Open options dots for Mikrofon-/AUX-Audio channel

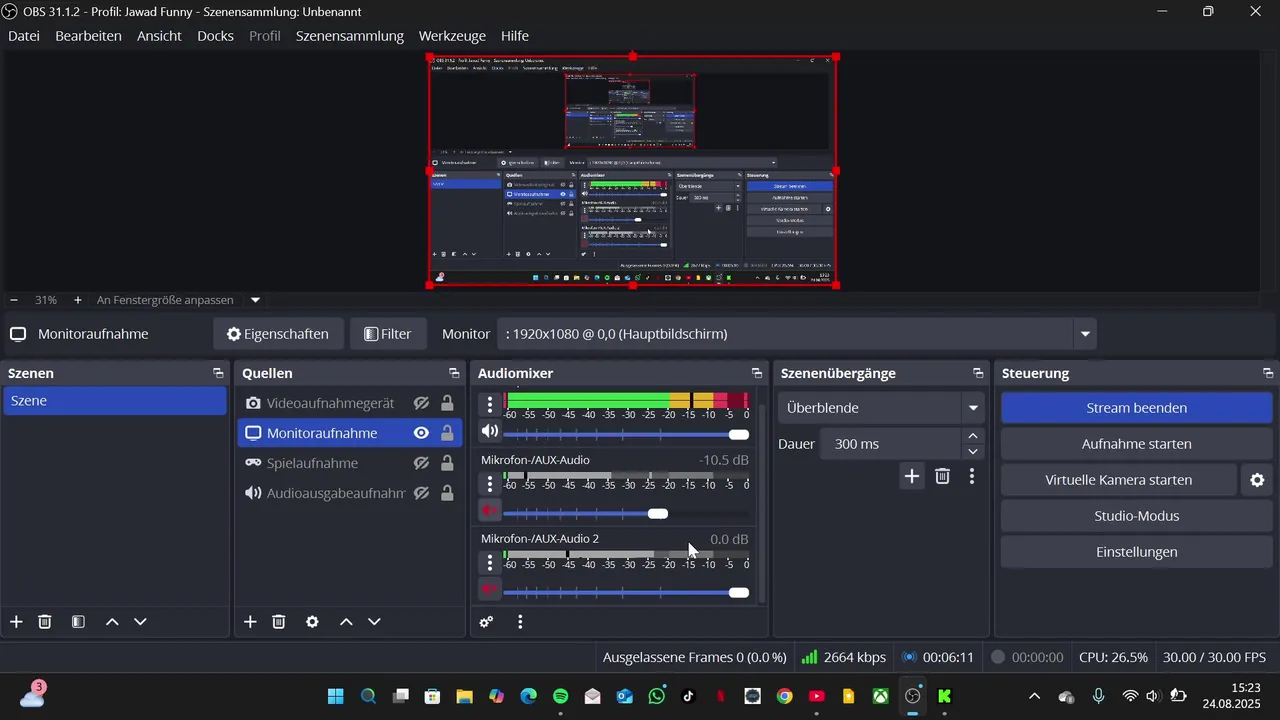(489, 484)
